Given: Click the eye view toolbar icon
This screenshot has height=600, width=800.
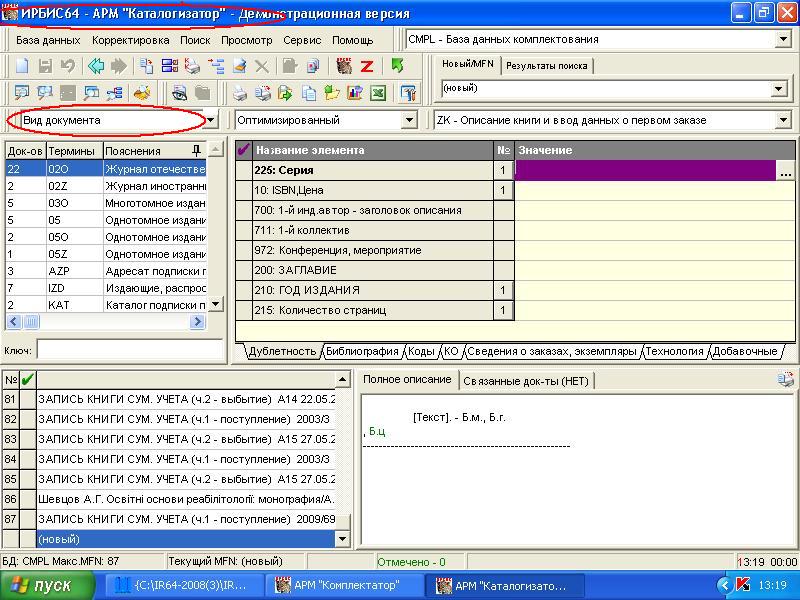Looking at the screenshot, I should click(x=179, y=93).
